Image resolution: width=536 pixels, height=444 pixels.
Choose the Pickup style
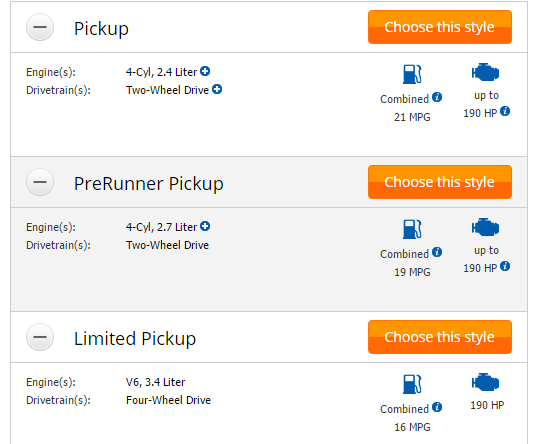tap(440, 27)
